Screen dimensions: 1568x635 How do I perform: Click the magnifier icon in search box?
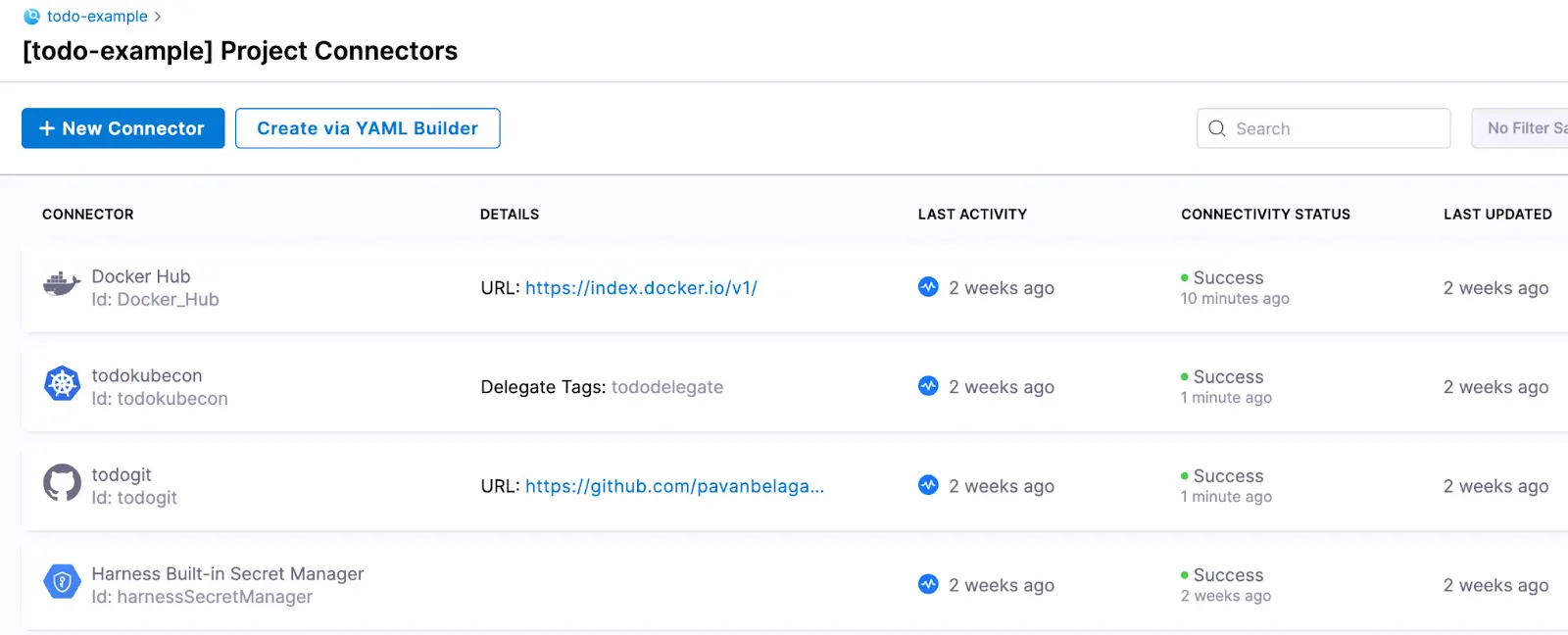pos(1217,128)
